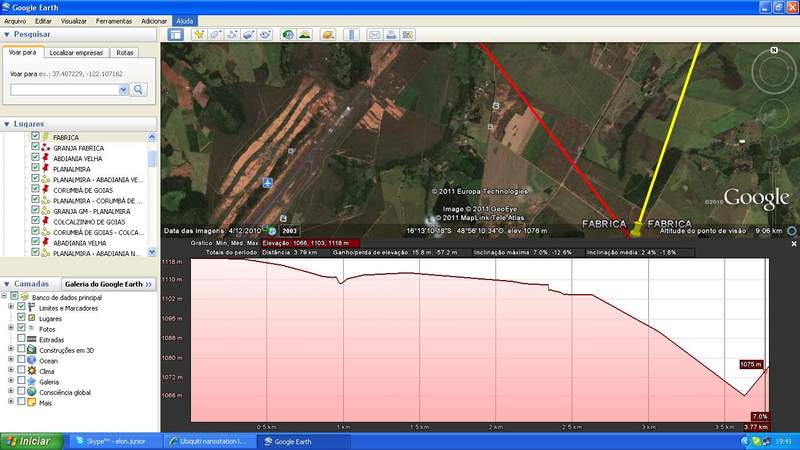Image resolution: width=800 pixels, height=450 pixels.
Task: Click scroll-down arrow of Lugares list
Action: click(152, 252)
